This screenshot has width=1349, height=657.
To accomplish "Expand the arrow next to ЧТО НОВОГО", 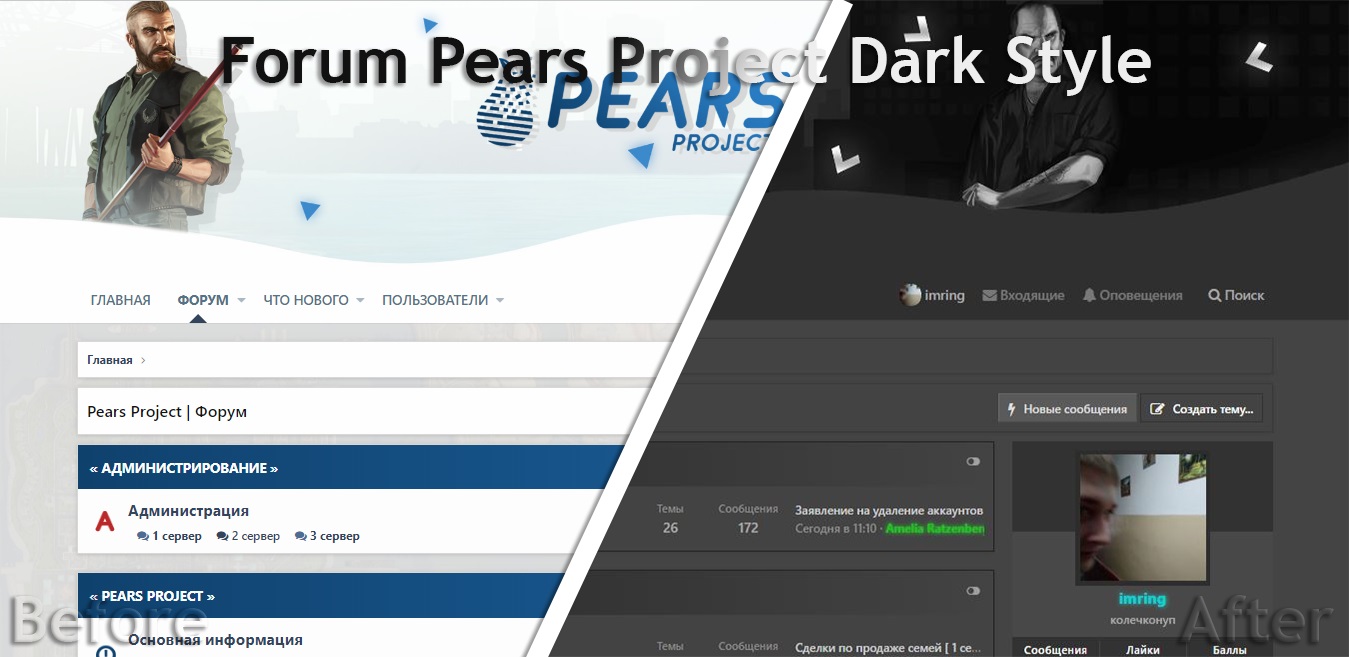I will [x=360, y=301].
